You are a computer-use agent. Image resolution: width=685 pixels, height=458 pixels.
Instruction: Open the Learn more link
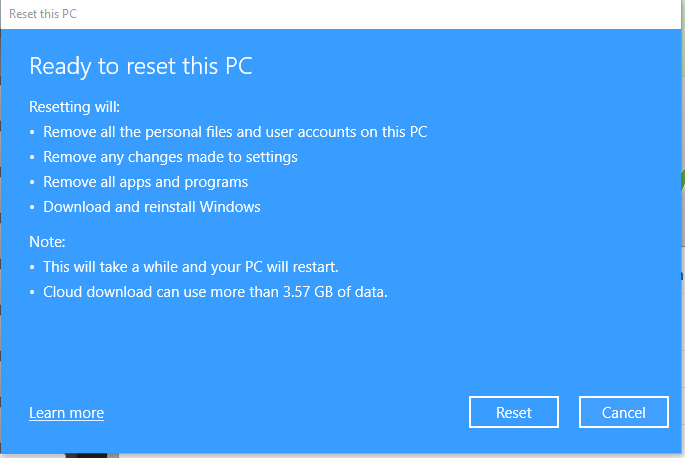pyautogui.click(x=66, y=413)
